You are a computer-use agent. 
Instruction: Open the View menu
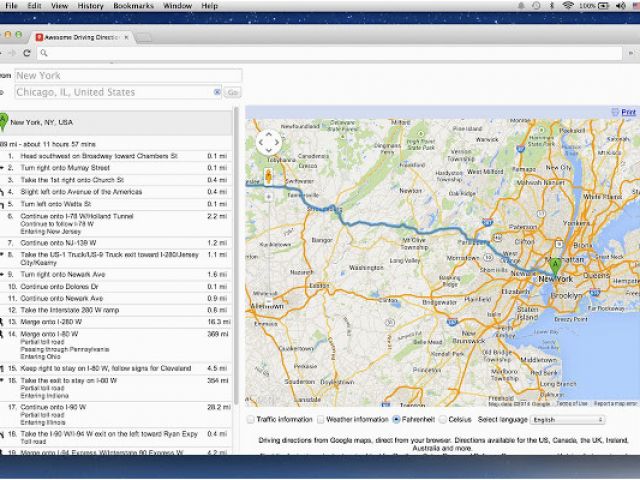click(60, 6)
